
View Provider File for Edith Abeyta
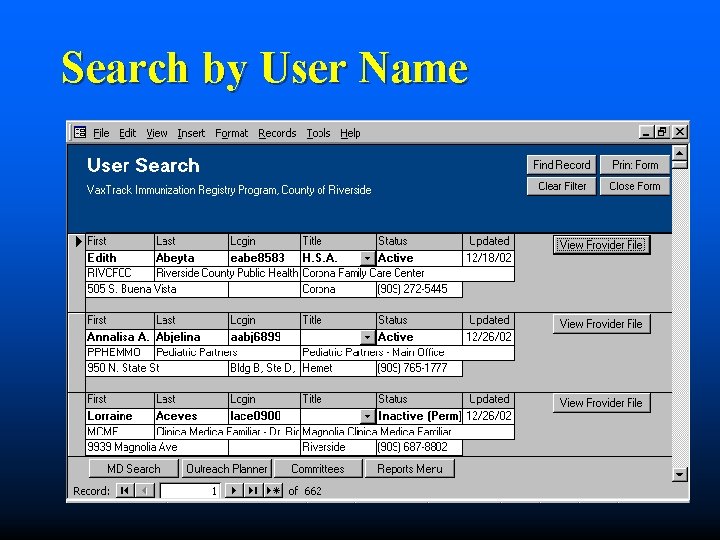[x=602, y=245]
